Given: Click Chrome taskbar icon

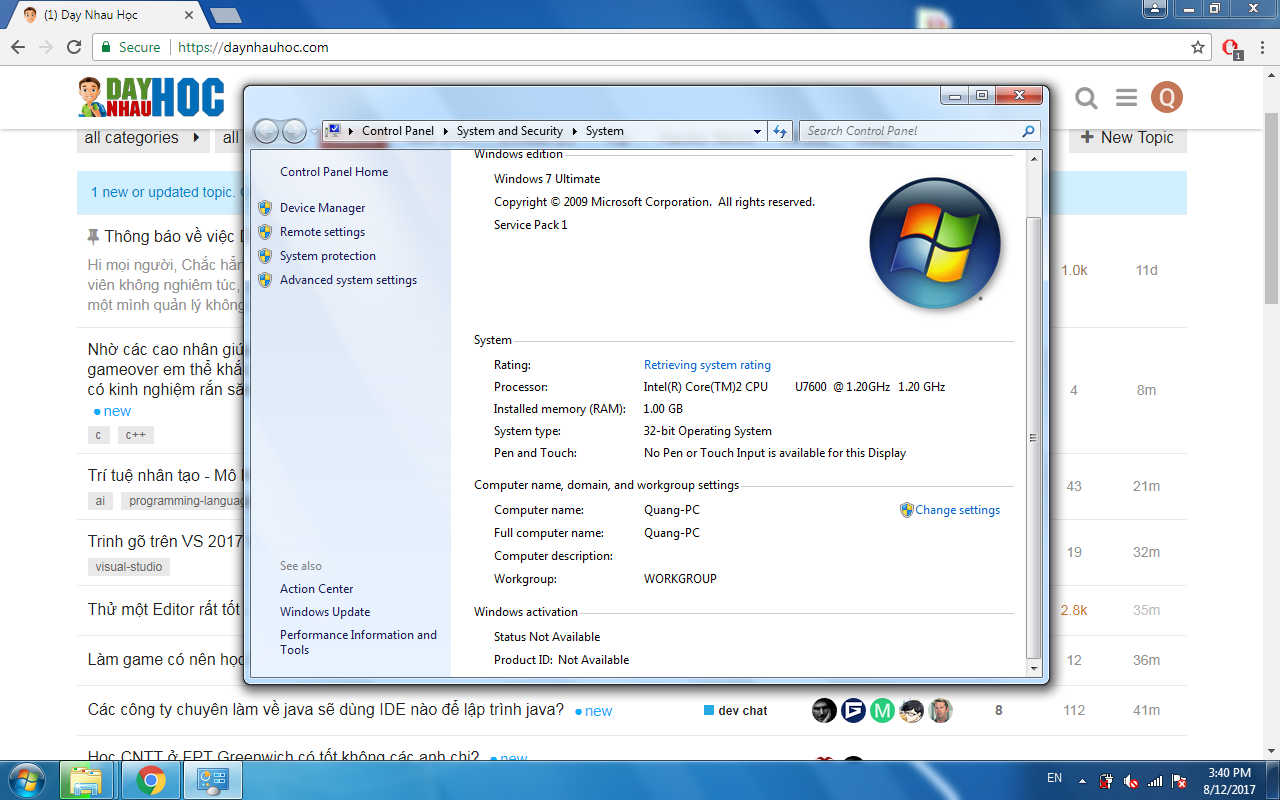Looking at the screenshot, I should (151, 781).
